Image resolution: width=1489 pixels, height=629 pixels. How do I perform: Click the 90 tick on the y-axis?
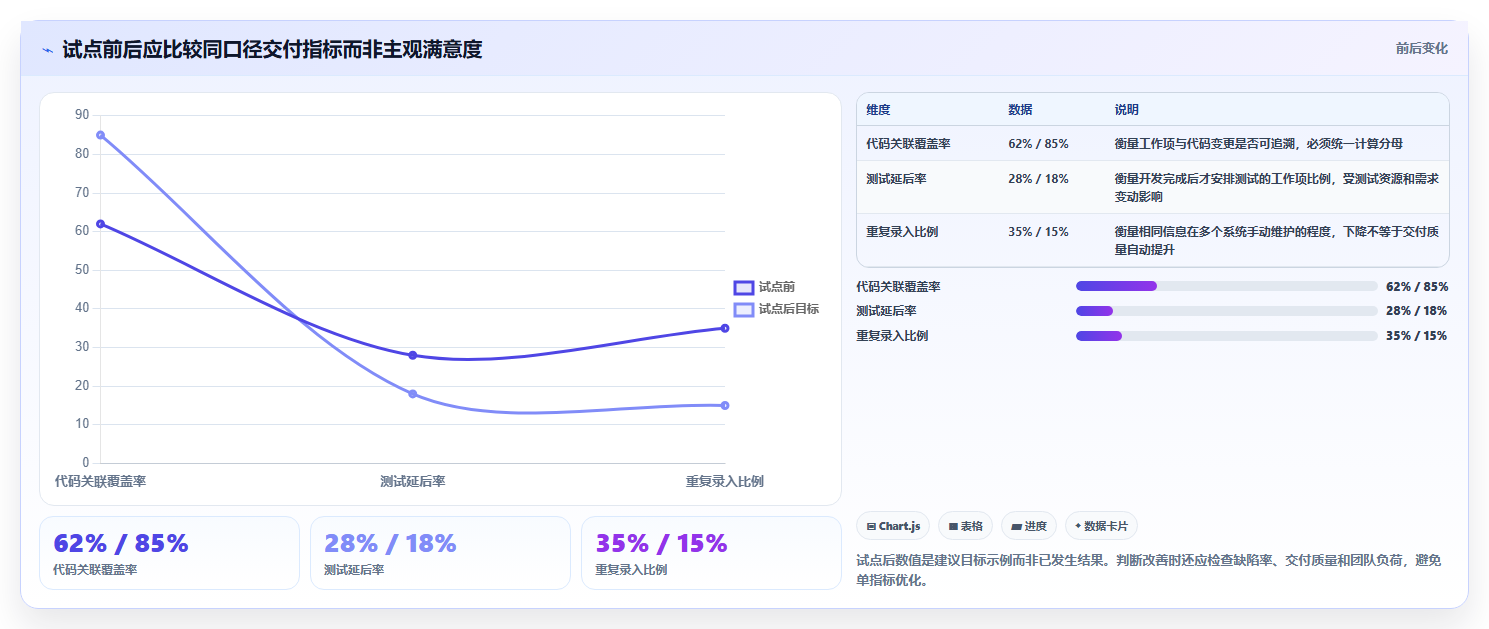pos(82,115)
